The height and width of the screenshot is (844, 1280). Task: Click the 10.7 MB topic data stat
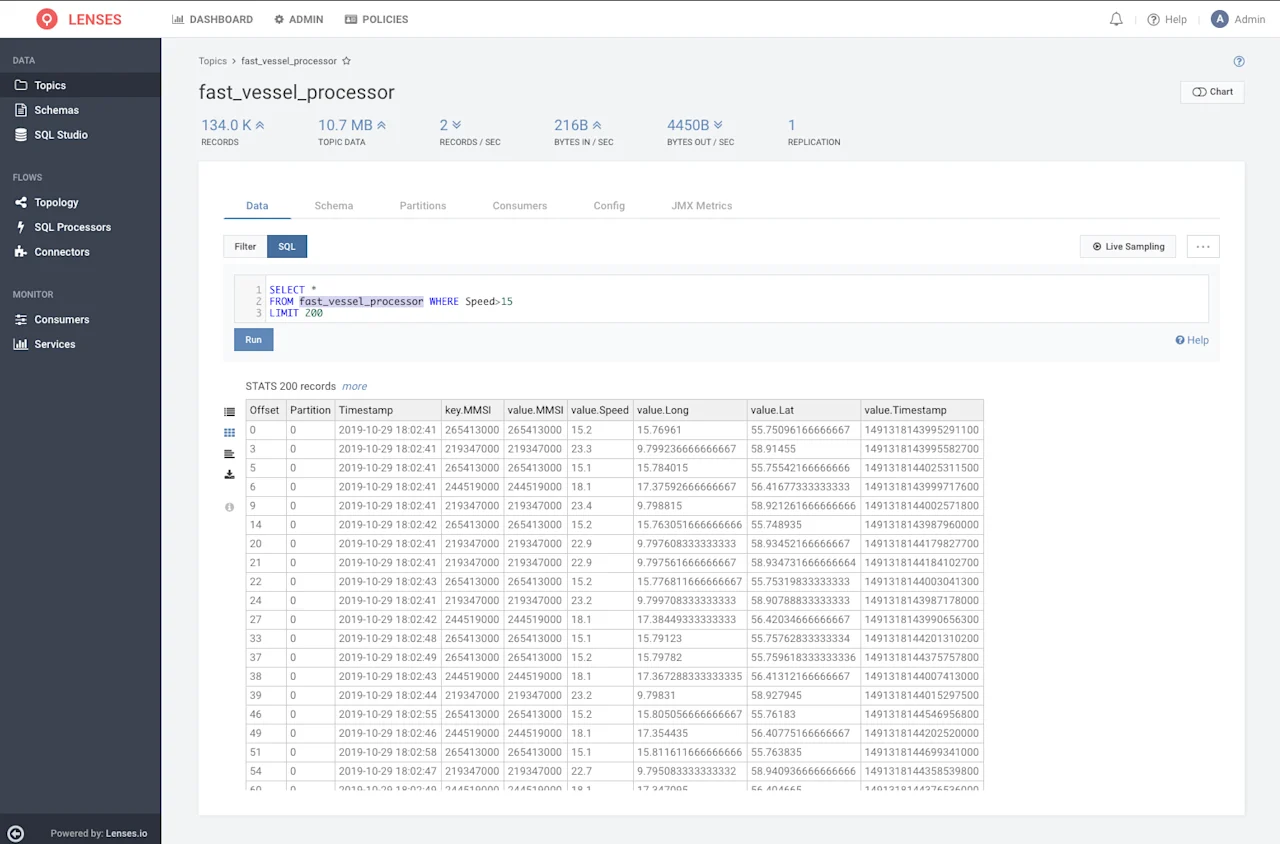click(x=352, y=131)
